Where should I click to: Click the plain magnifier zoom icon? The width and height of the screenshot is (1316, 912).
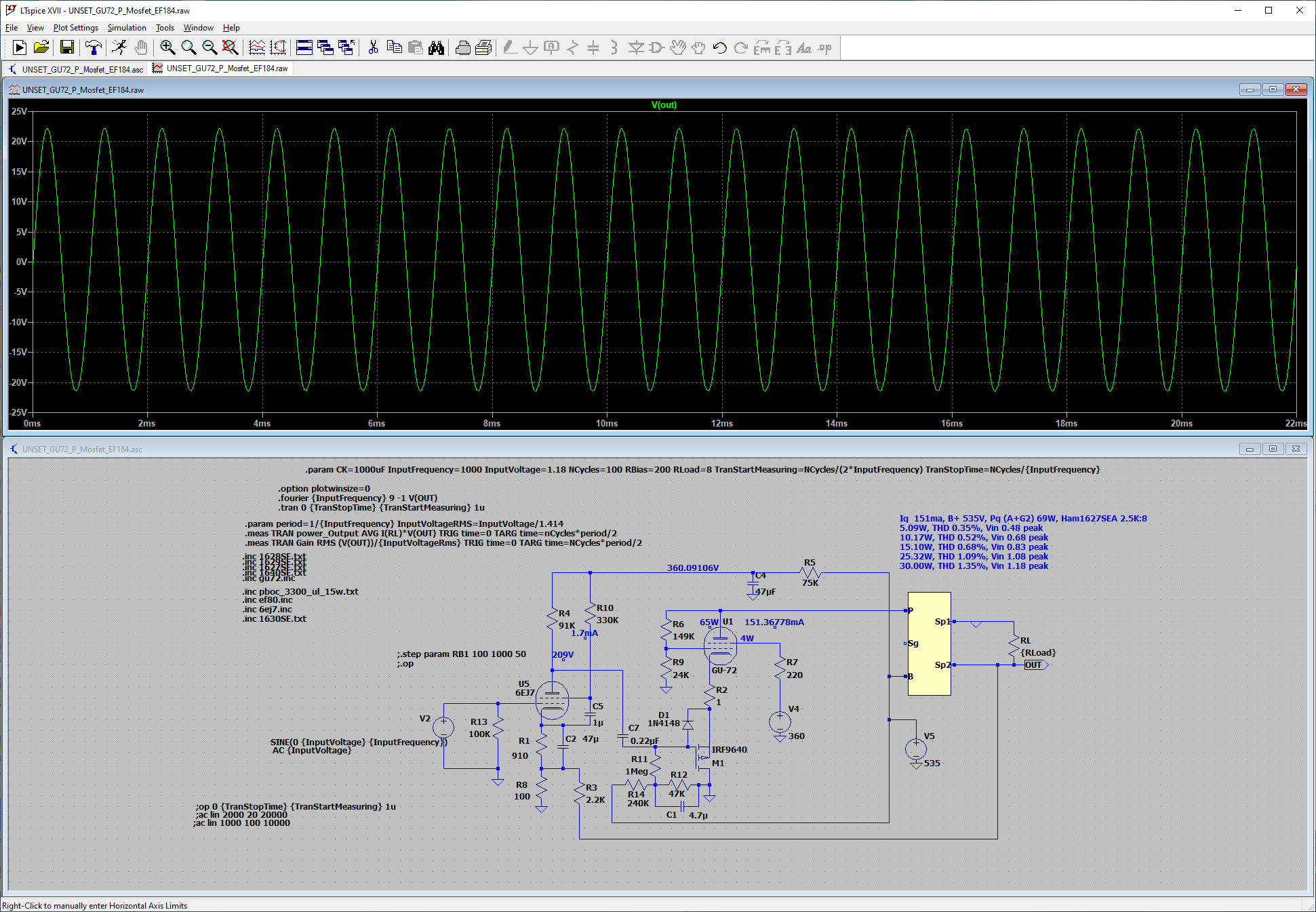tap(188, 47)
